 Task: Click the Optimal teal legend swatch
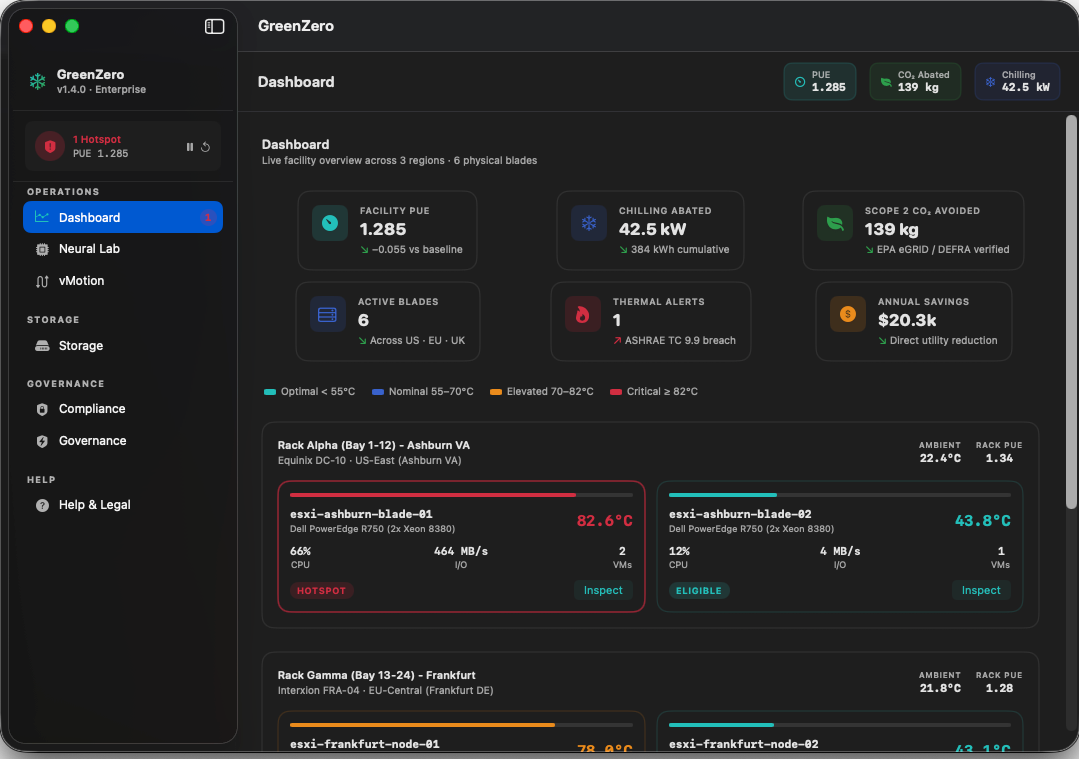[x=270, y=392]
